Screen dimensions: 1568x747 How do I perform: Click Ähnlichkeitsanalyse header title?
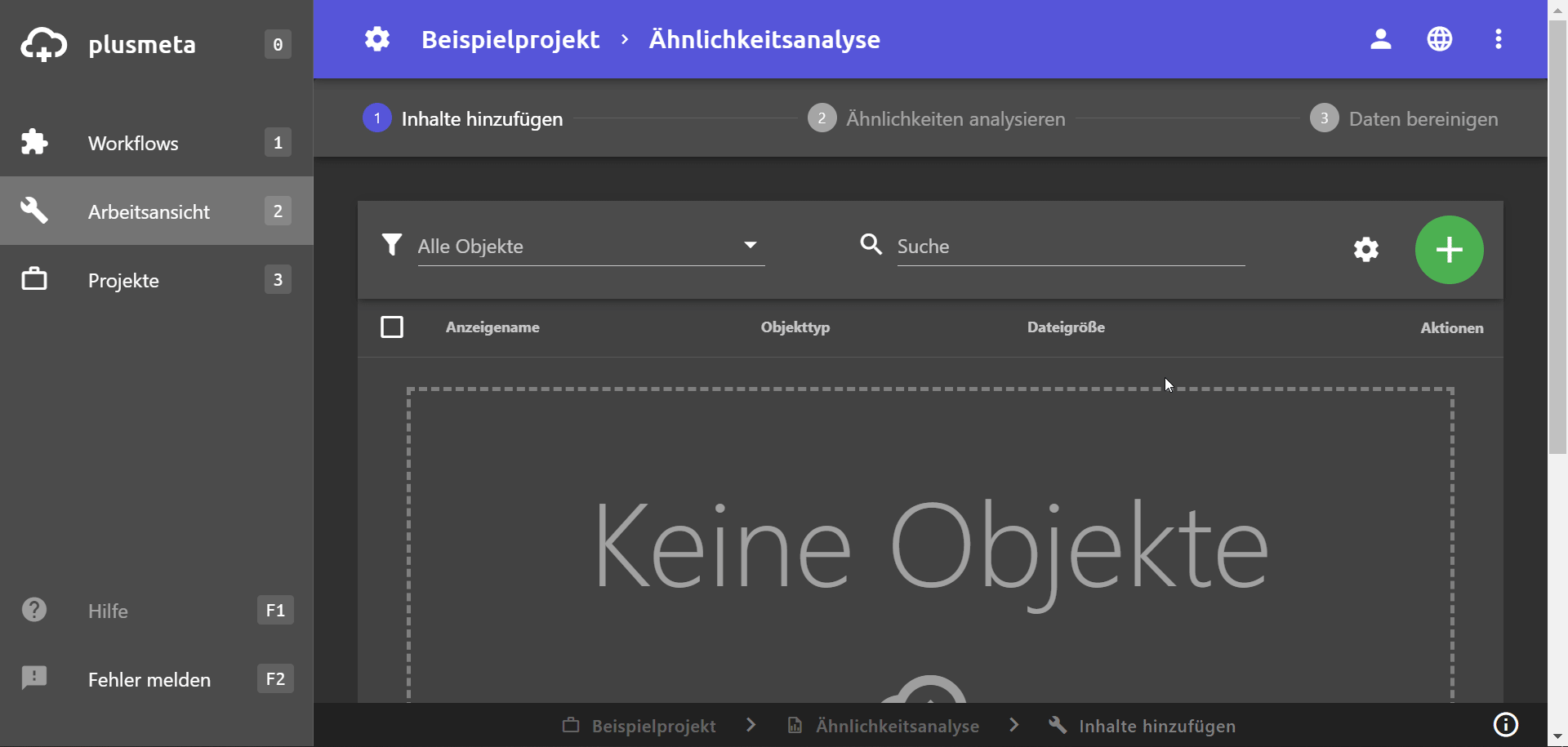(764, 39)
